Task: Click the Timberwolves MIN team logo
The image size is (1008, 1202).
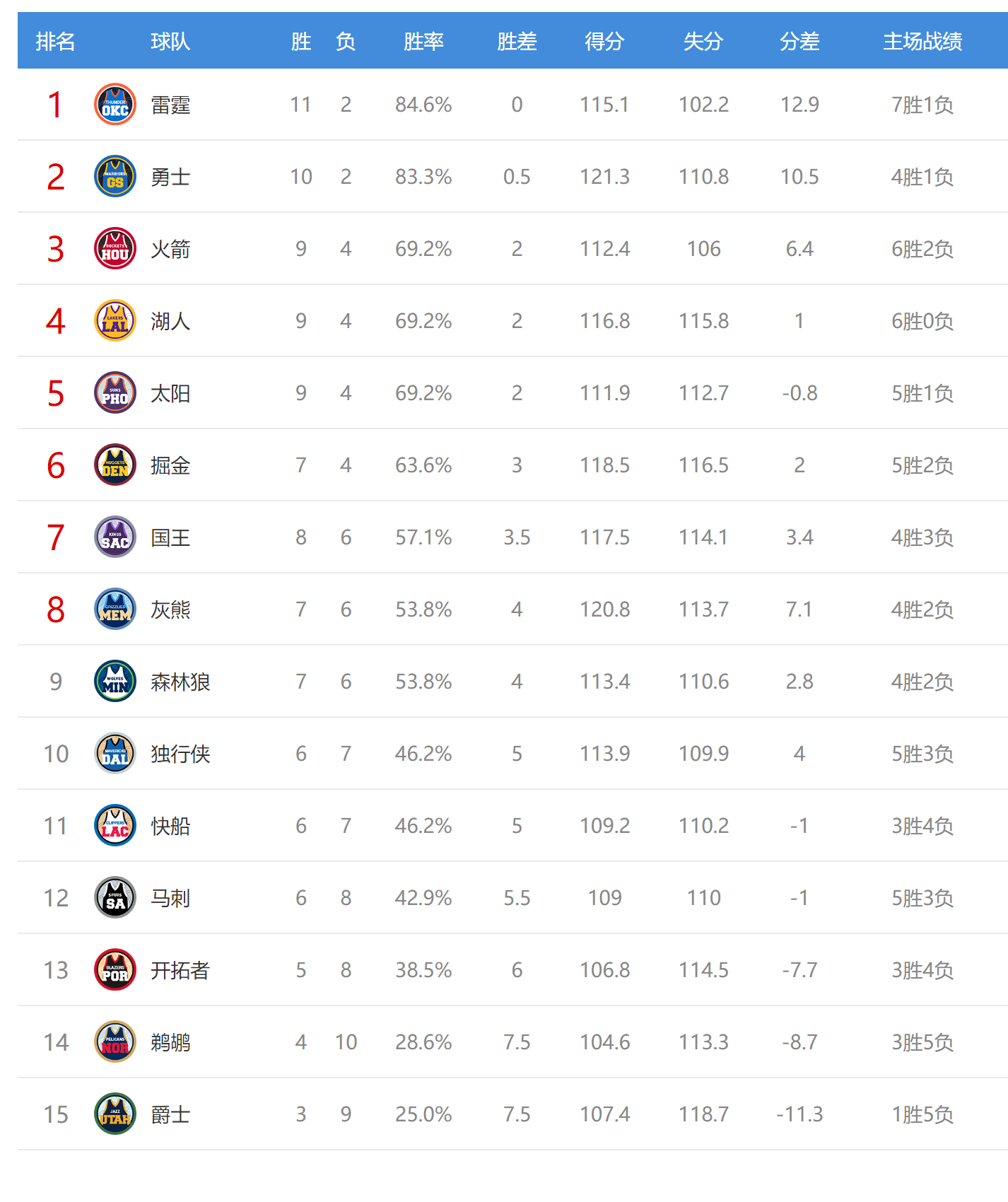Action: tap(115, 682)
